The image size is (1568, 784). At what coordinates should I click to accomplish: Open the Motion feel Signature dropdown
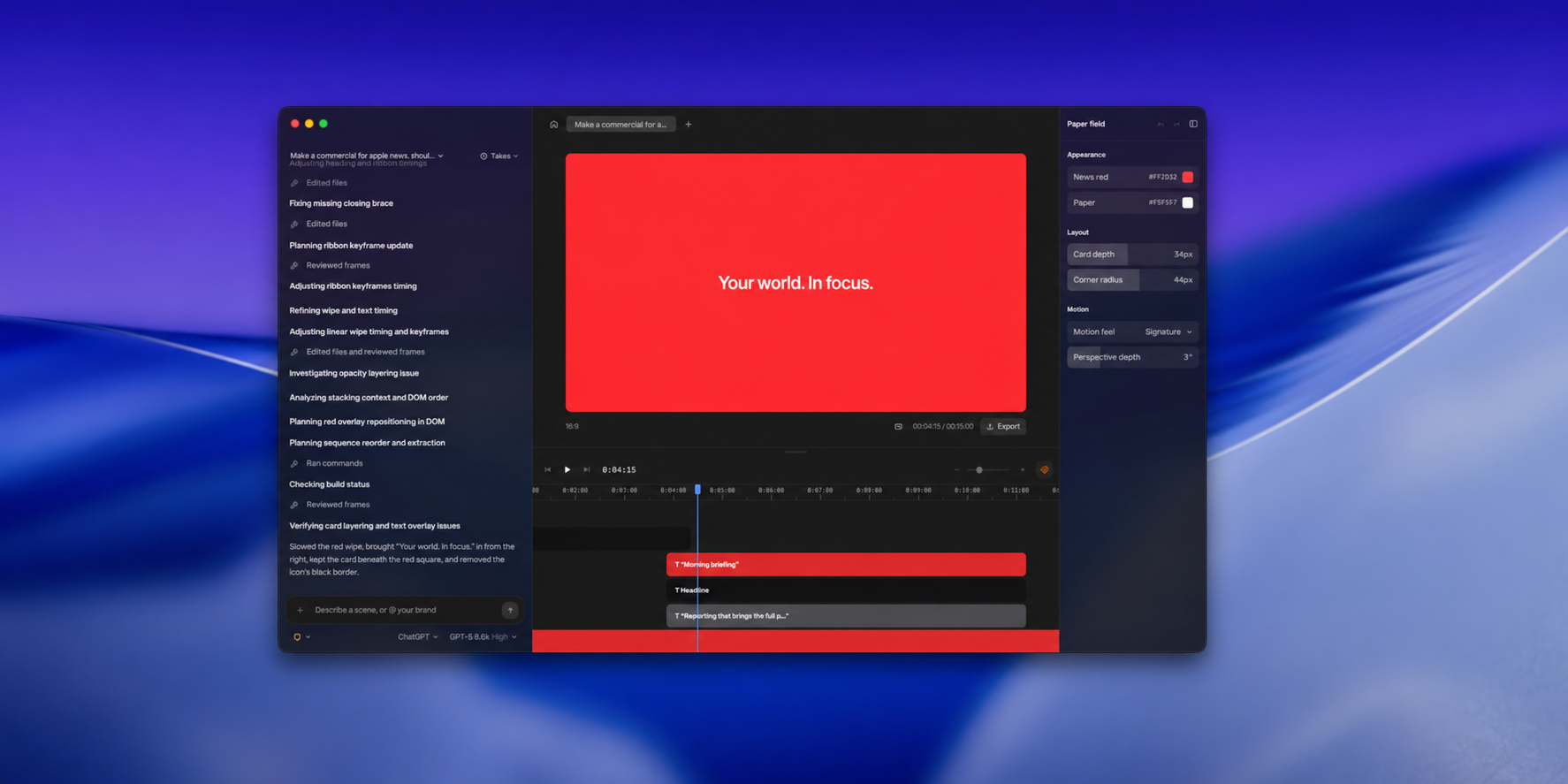coord(1168,332)
